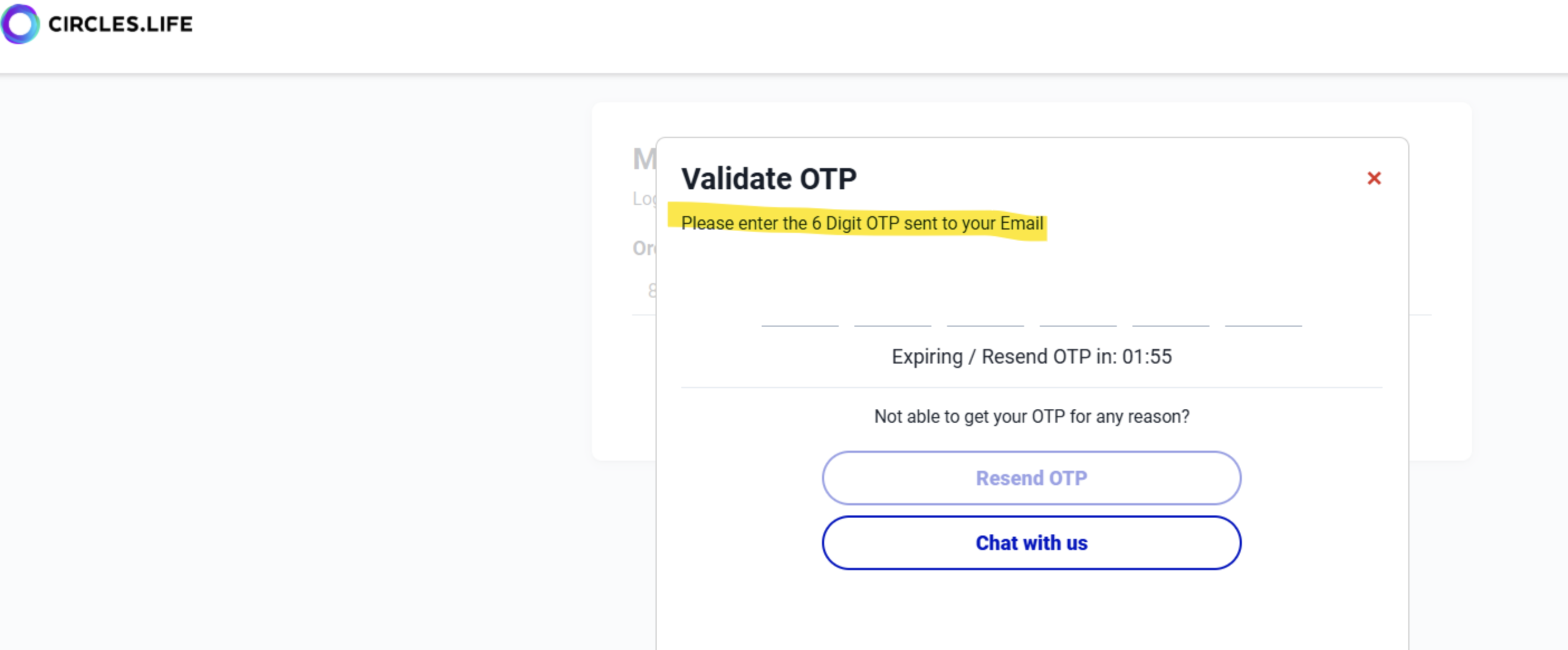This screenshot has height=650, width=1568.
Task: Click the Expiring / Resend OTP countdown timer
Action: click(1031, 357)
